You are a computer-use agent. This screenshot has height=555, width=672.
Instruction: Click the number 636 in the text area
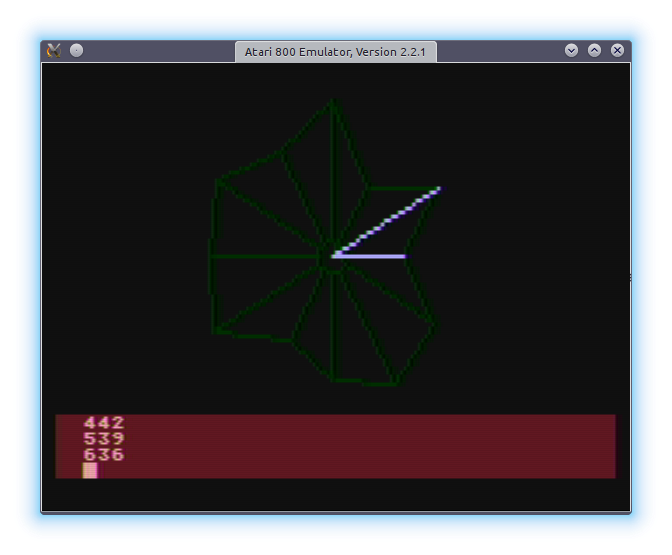click(104, 454)
